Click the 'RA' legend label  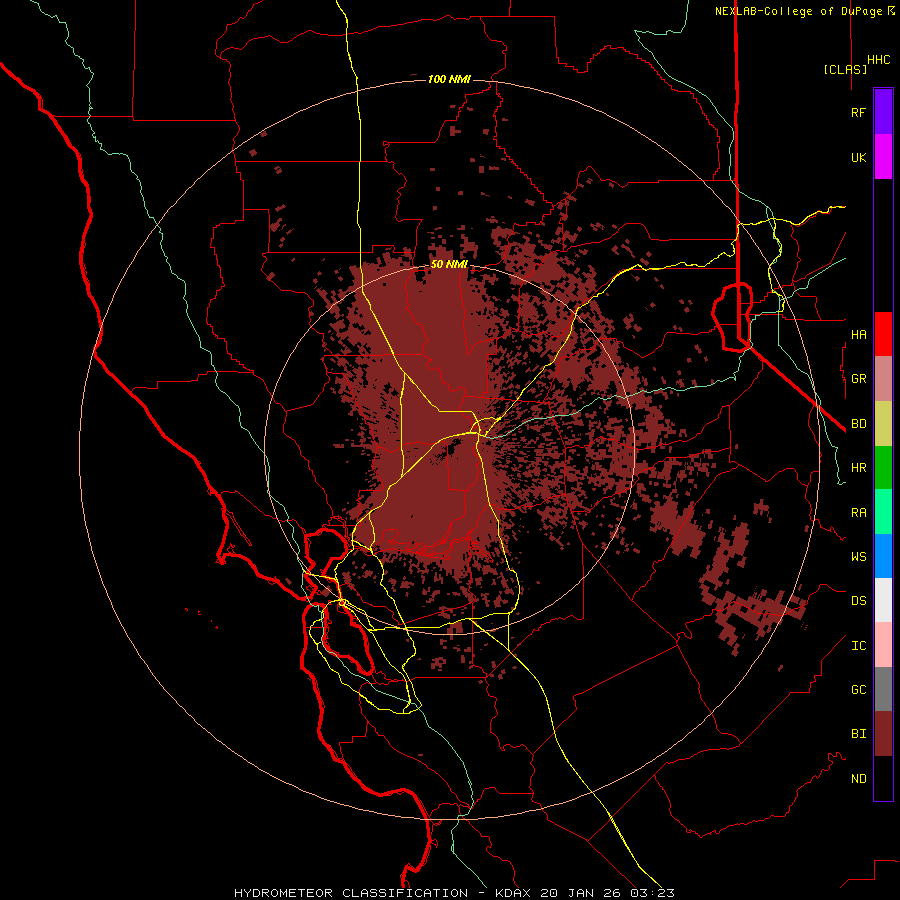tap(858, 513)
